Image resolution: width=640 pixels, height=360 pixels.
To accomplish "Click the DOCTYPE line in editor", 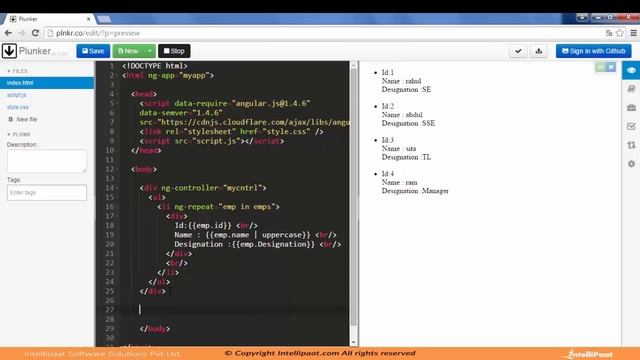I will coord(155,66).
